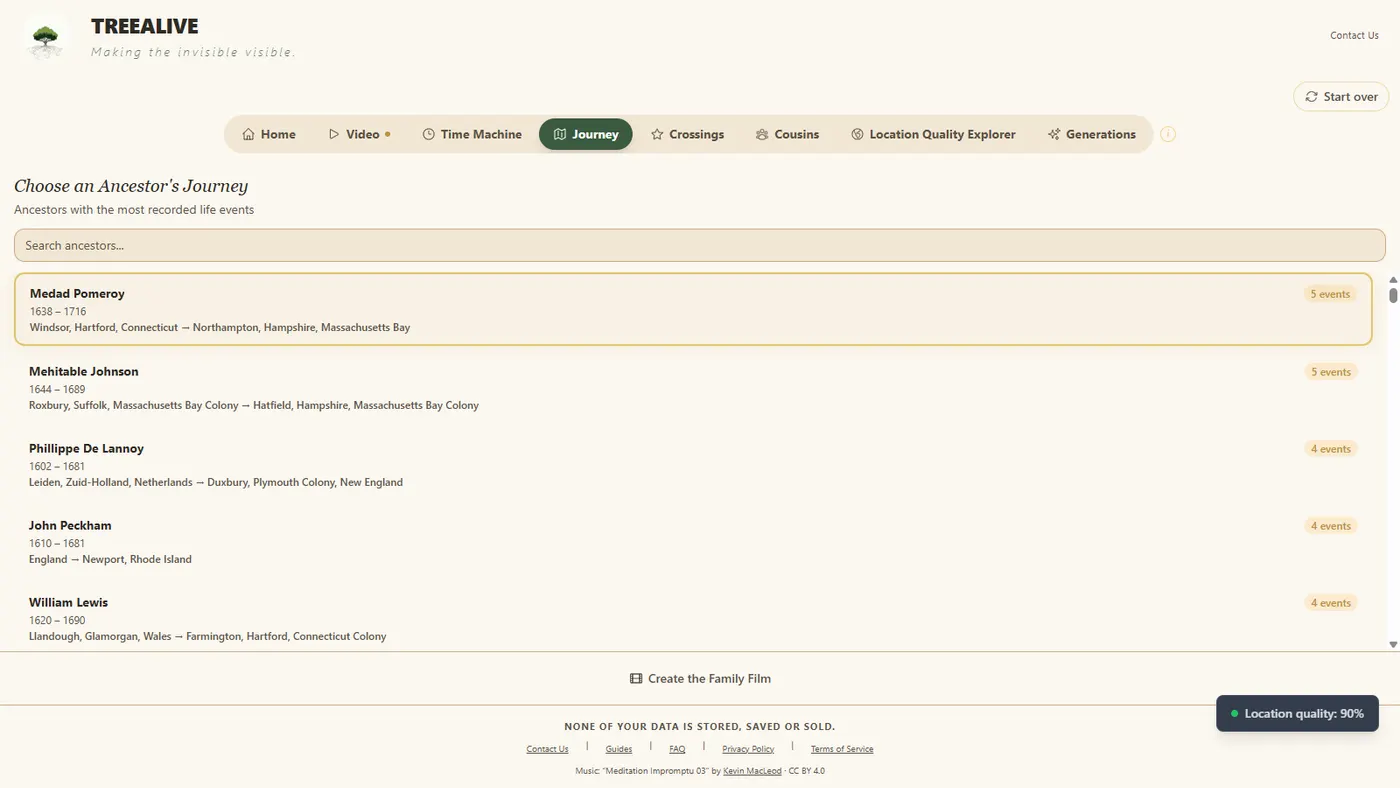
Task: Click the Choose an Ancestor's Journey heading
Action: pyautogui.click(x=131, y=186)
